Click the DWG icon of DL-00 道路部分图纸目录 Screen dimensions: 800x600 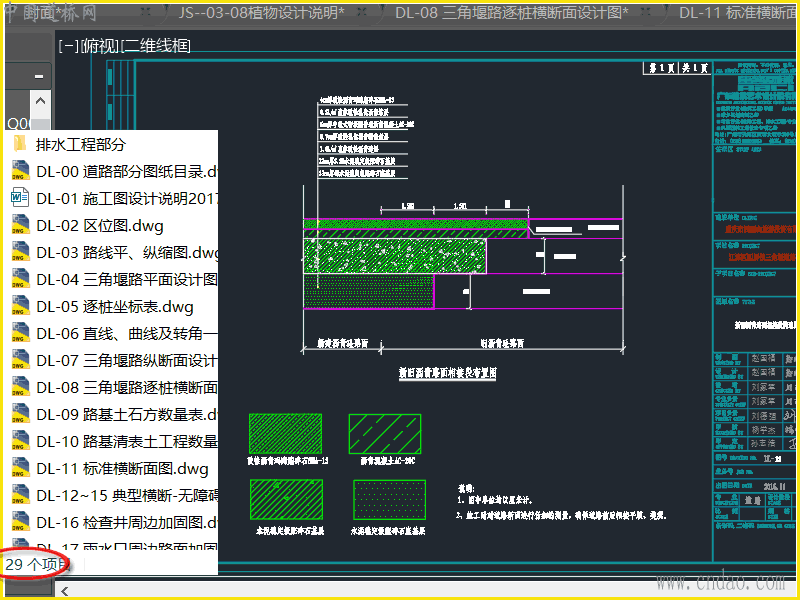[x=20, y=171]
